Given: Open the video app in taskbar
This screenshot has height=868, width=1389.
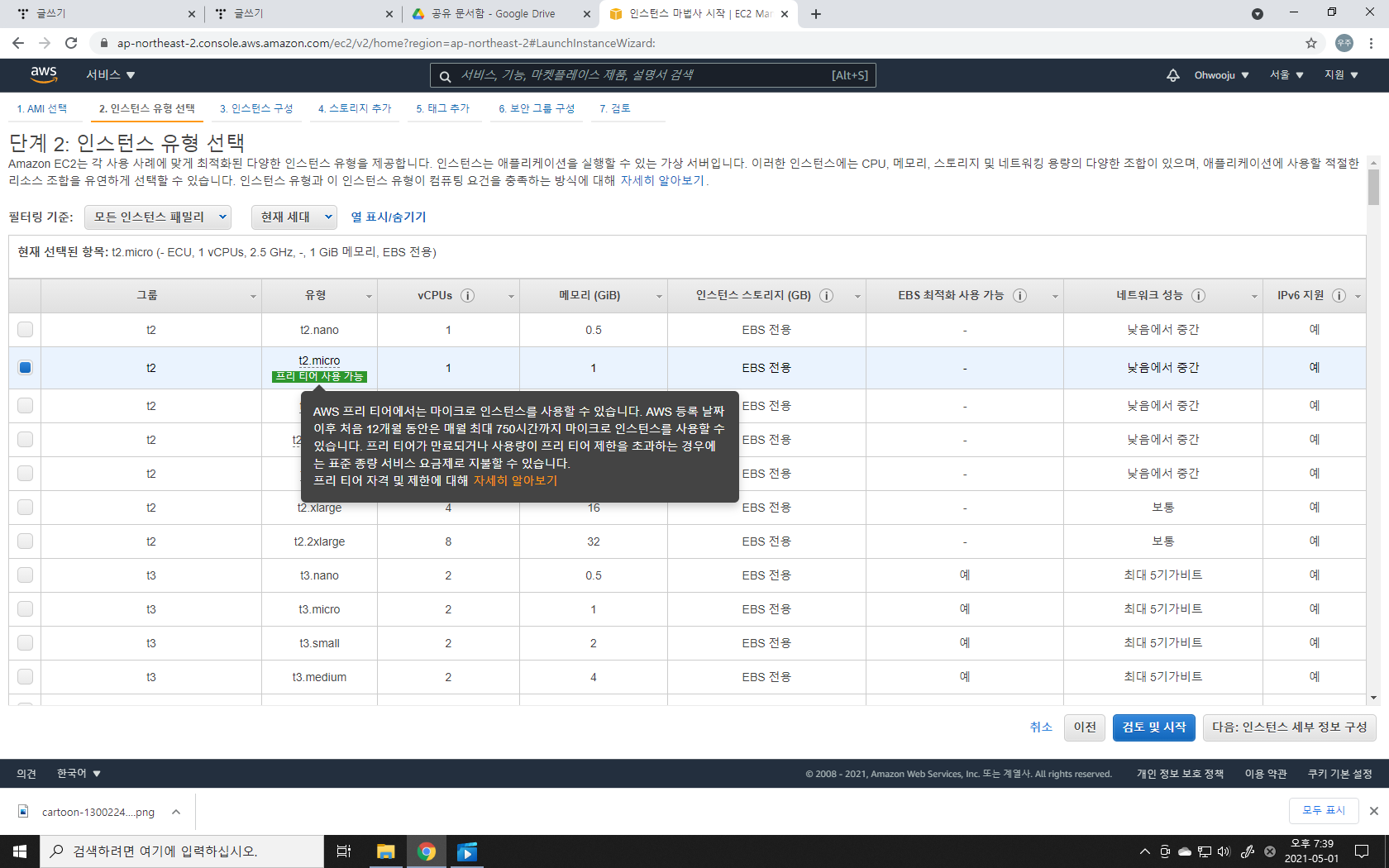Looking at the screenshot, I should click(x=467, y=851).
